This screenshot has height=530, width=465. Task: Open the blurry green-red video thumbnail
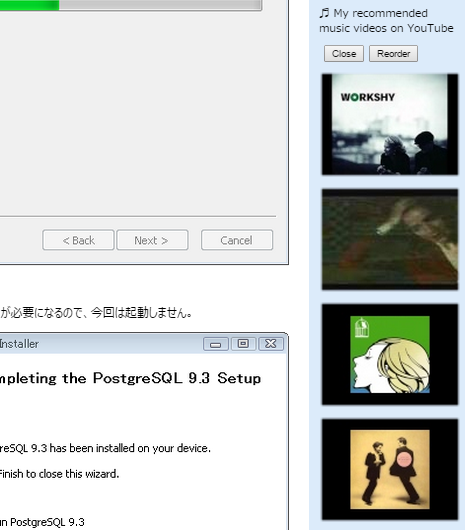pos(390,239)
